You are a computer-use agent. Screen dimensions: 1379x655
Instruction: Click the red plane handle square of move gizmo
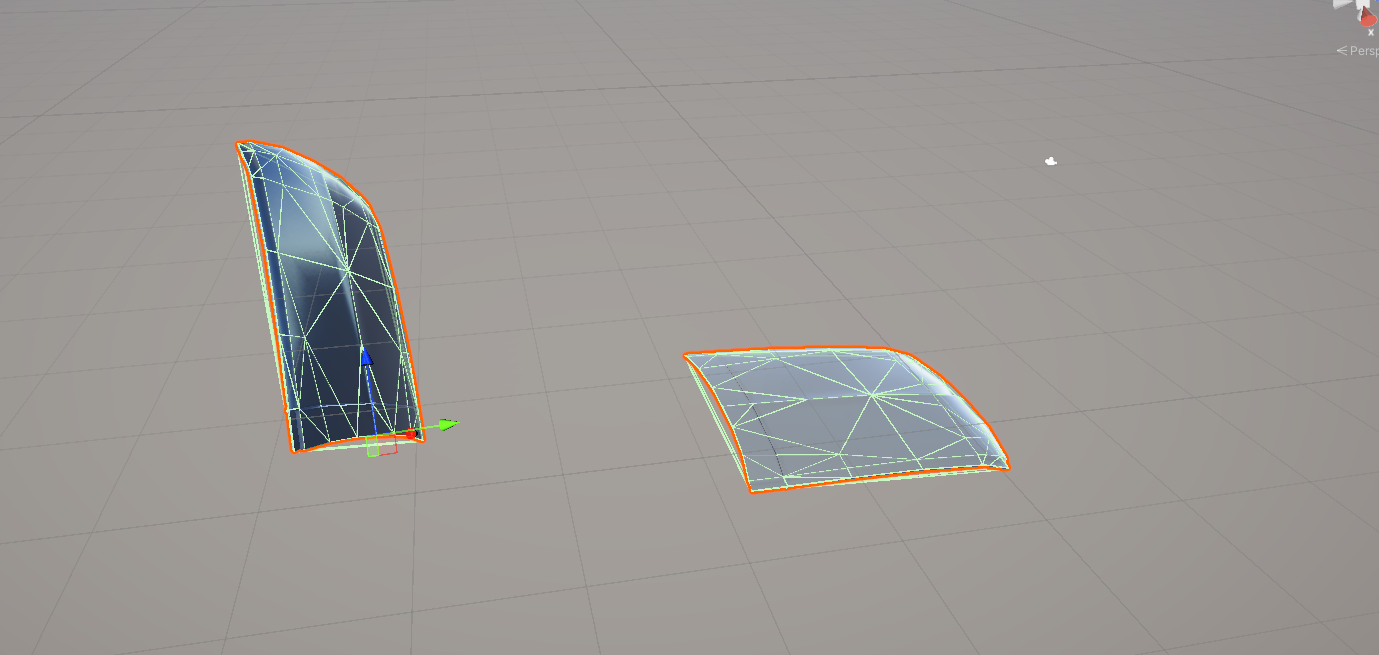388,447
